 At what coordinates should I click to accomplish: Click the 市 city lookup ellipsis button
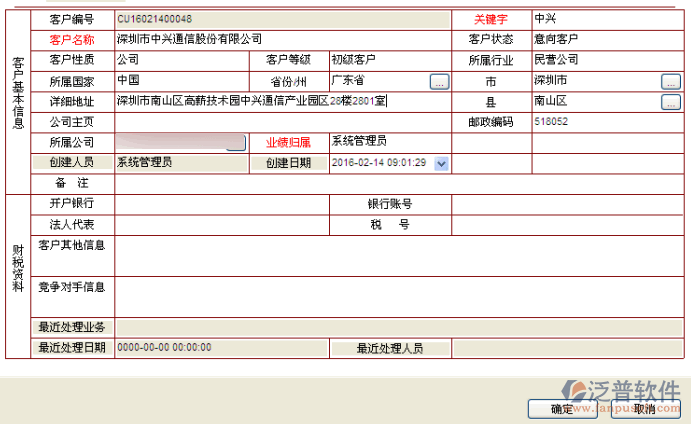[x=670, y=81]
